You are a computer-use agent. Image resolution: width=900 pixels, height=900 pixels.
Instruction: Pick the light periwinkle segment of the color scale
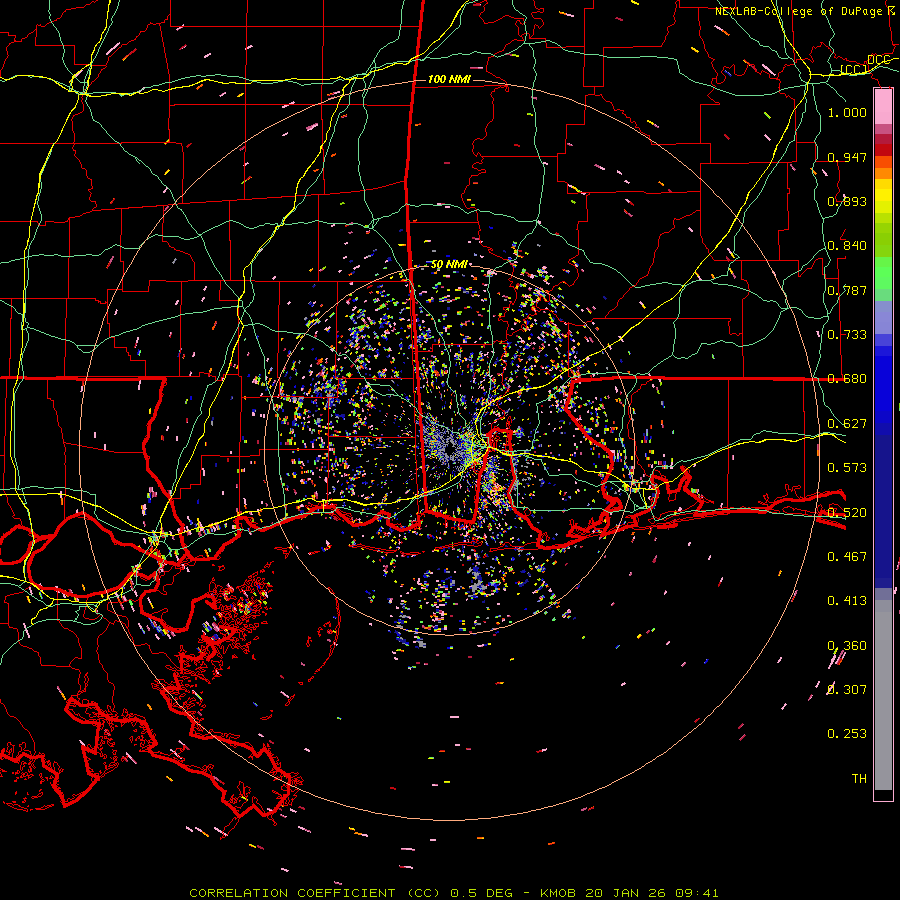point(883,317)
